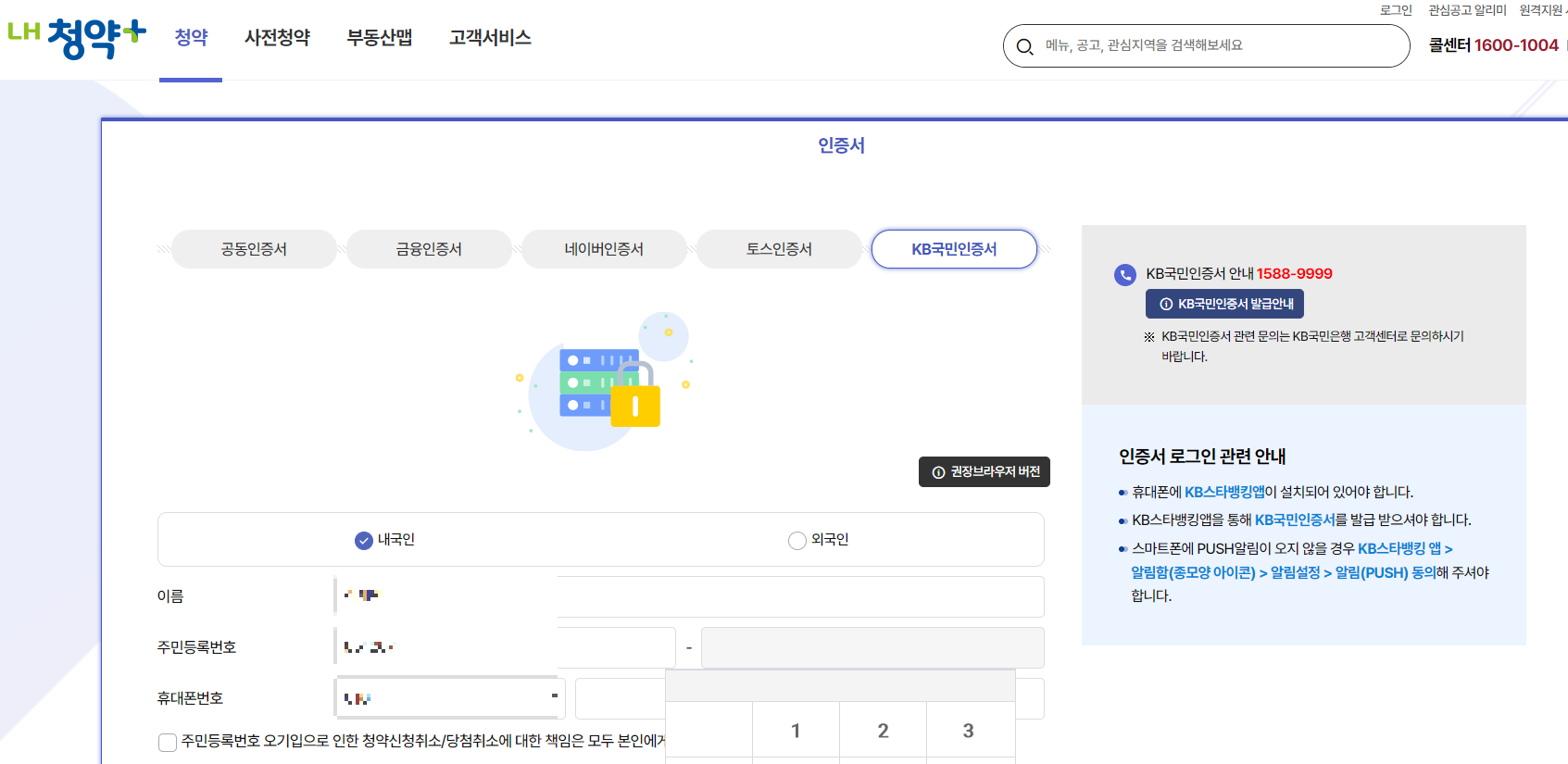
Task: Select the 토스인증서 tab
Action: tap(779, 249)
